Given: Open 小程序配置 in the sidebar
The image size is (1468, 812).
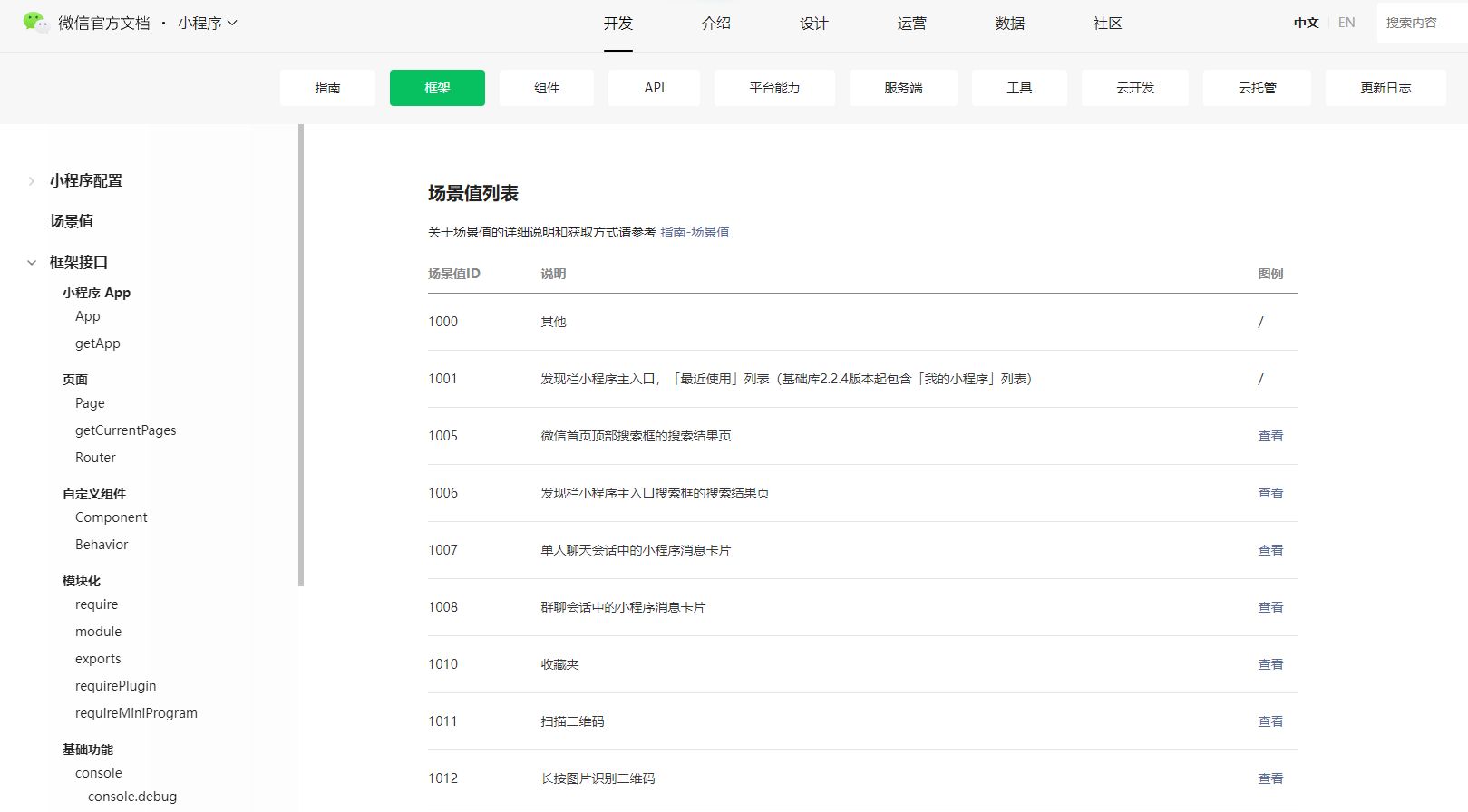Looking at the screenshot, I should 86,180.
